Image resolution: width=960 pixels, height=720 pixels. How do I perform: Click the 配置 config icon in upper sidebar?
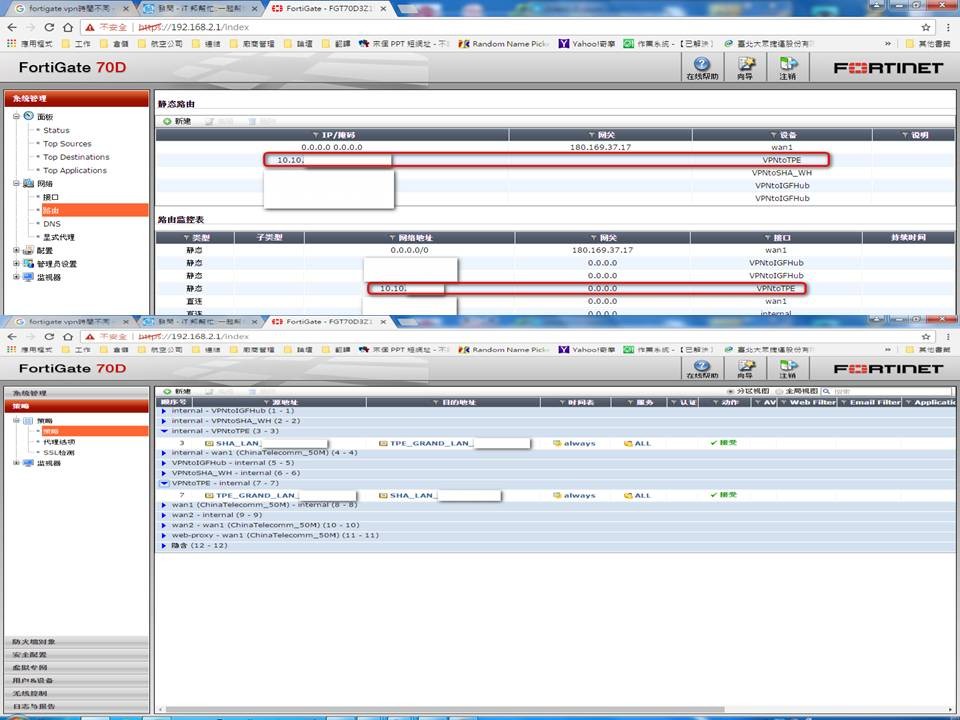coord(29,250)
